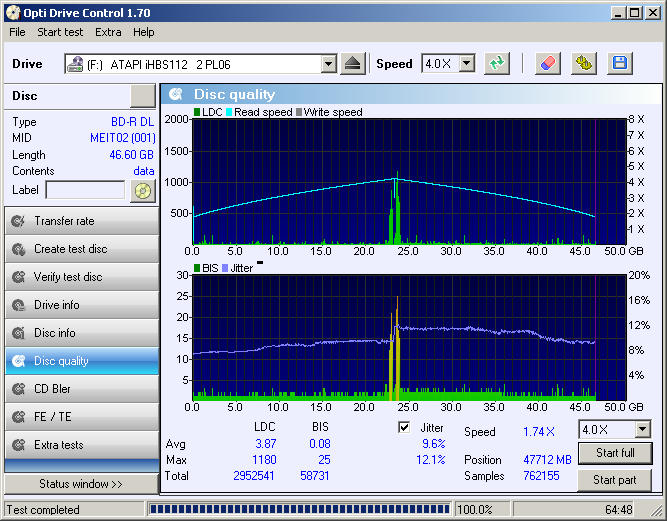This screenshot has width=667, height=521.
Task: Click the floppy save icon
Action: pos(620,64)
